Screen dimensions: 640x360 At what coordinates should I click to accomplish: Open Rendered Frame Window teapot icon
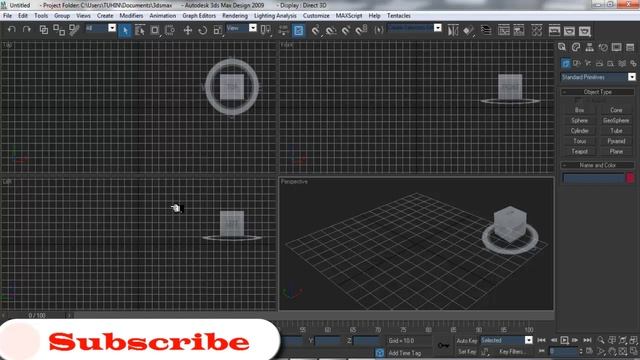[569, 31]
